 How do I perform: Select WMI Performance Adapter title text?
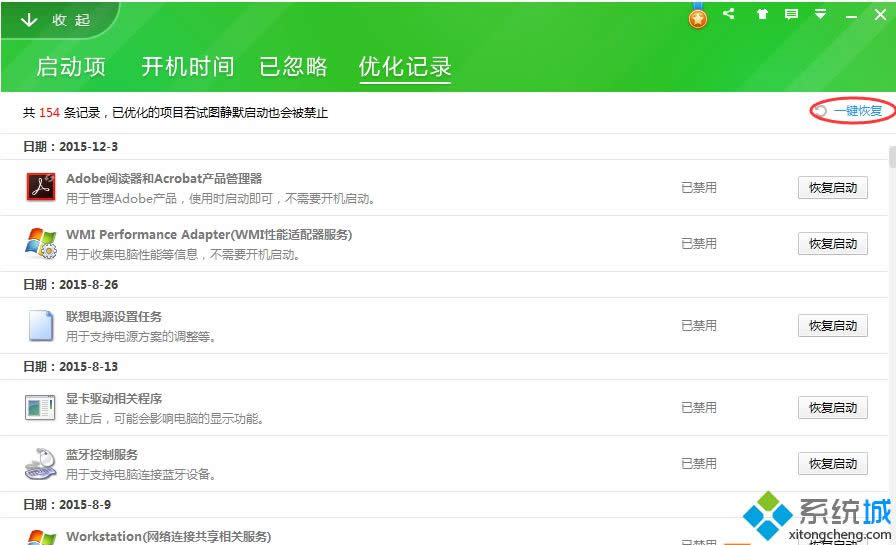[209, 234]
